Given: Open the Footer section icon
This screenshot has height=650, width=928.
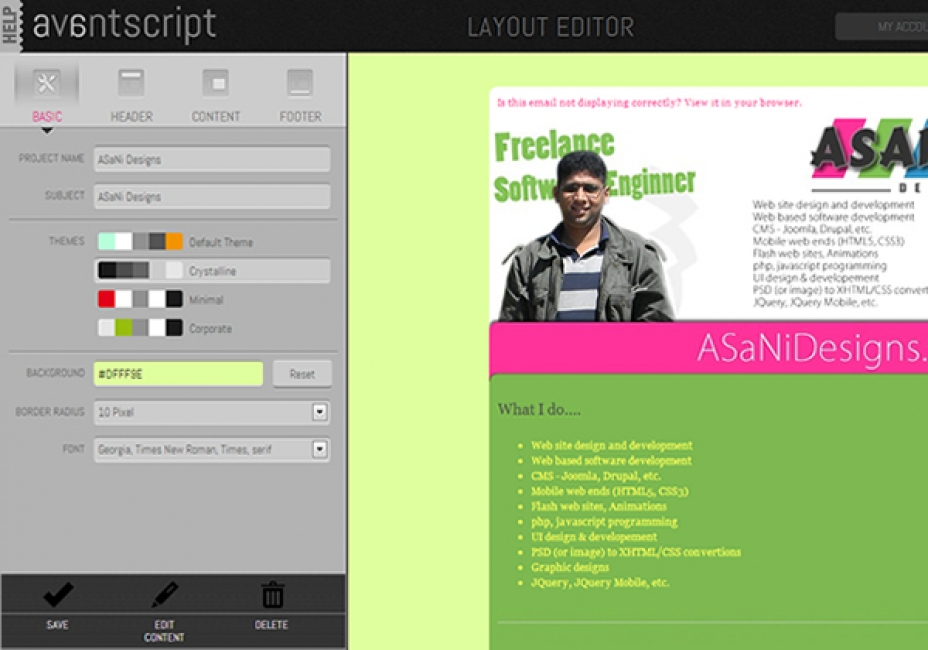Looking at the screenshot, I should click(x=300, y=83).
